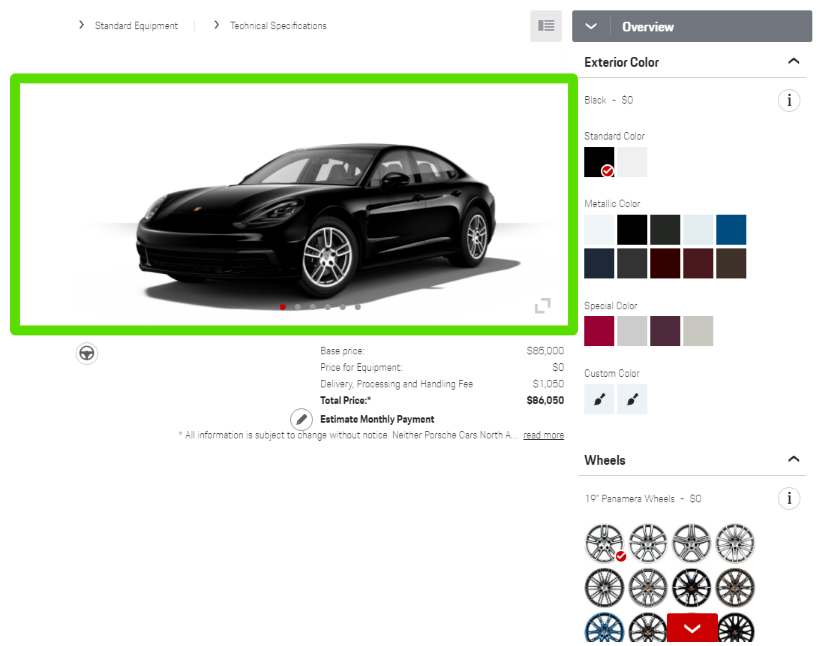Open the Standard Equipment section

point(136,26)
